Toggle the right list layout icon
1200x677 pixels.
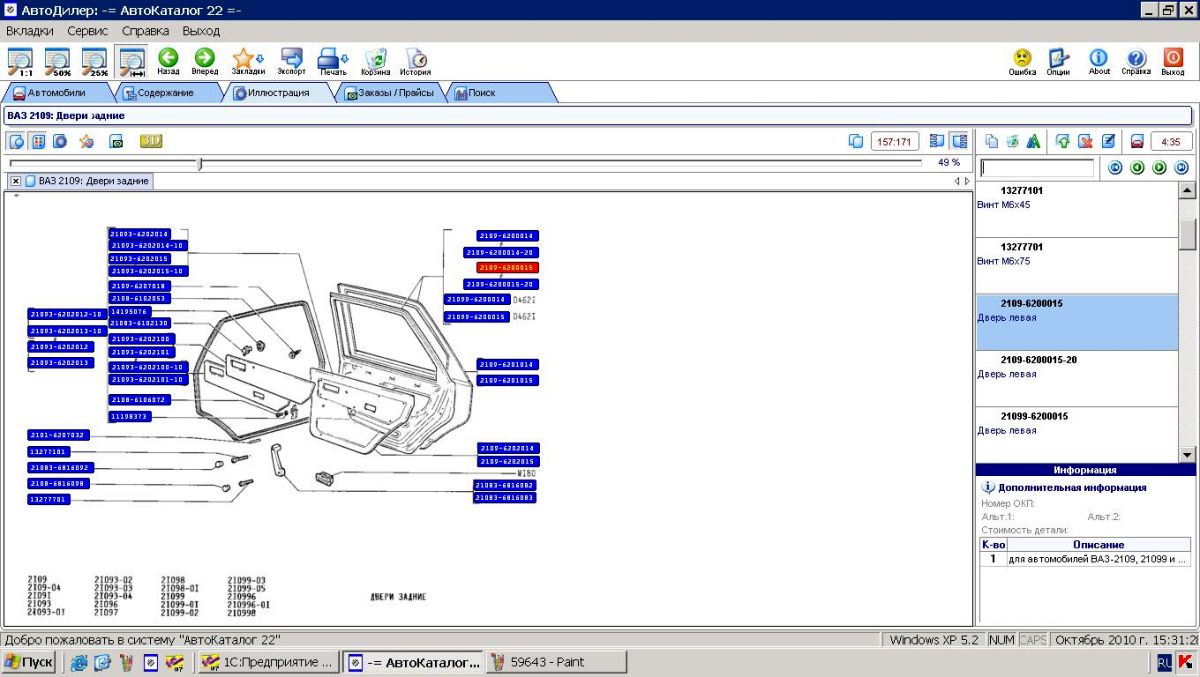click(959, 141)
